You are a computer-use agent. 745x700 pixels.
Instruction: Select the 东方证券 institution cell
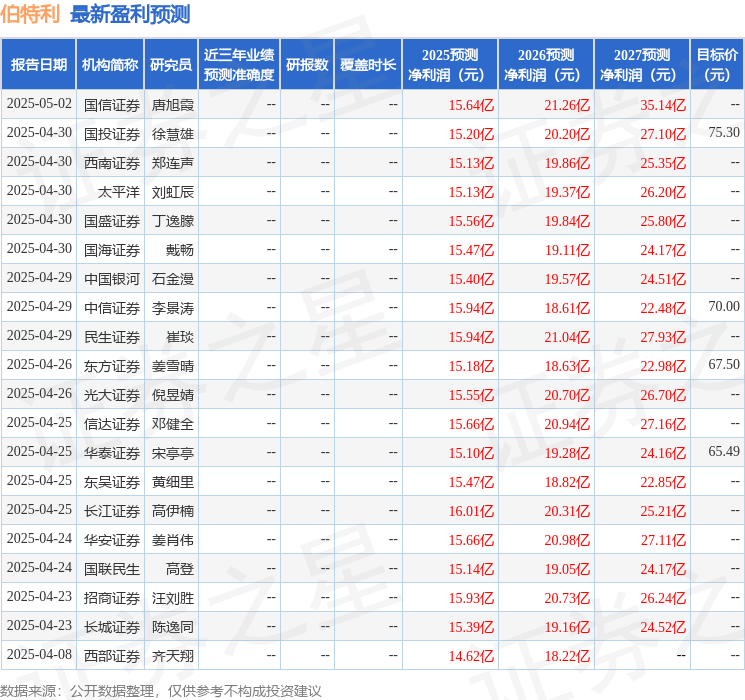click(112, 366)
